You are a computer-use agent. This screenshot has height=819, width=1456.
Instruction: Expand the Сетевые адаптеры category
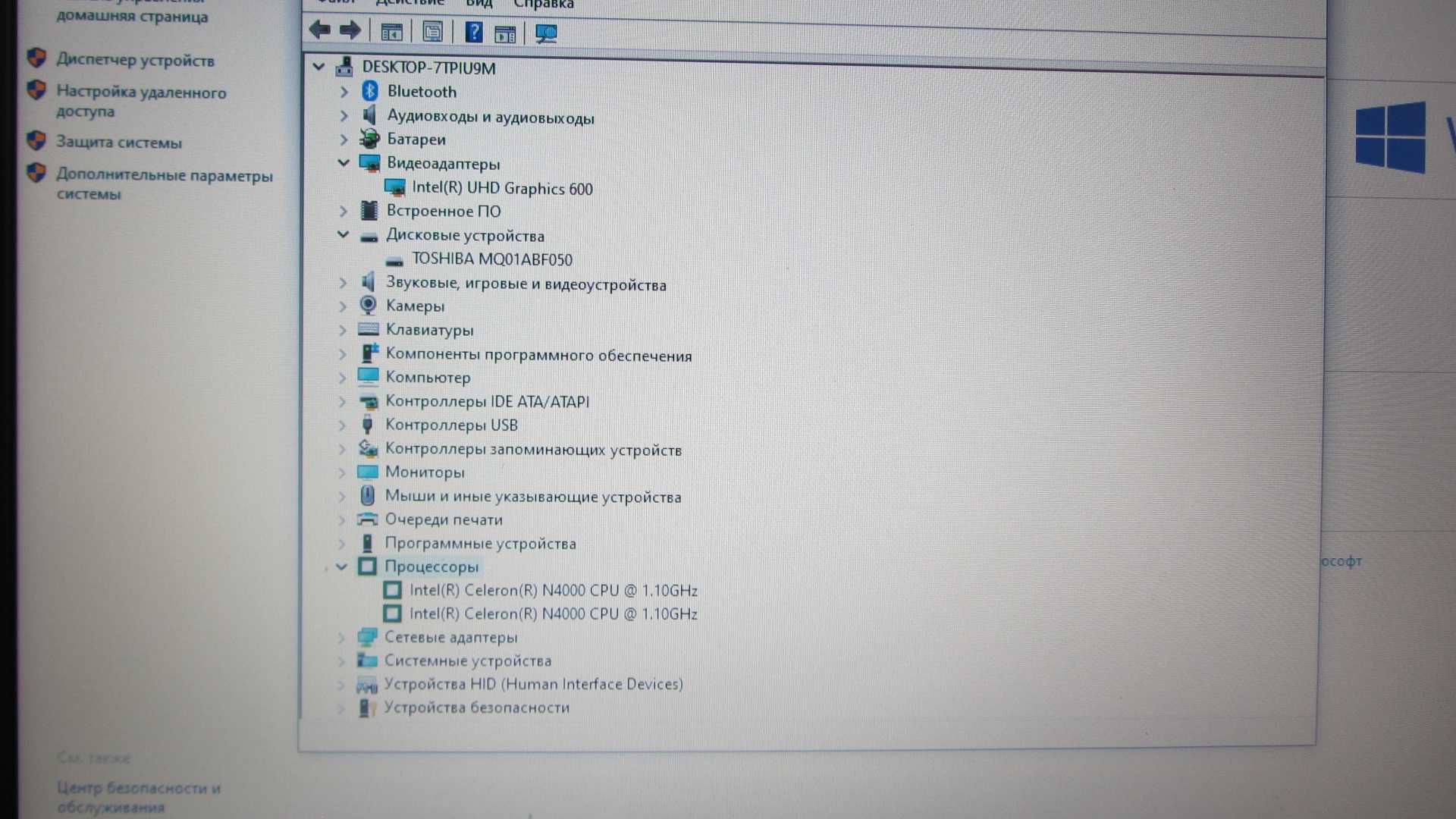343,637
